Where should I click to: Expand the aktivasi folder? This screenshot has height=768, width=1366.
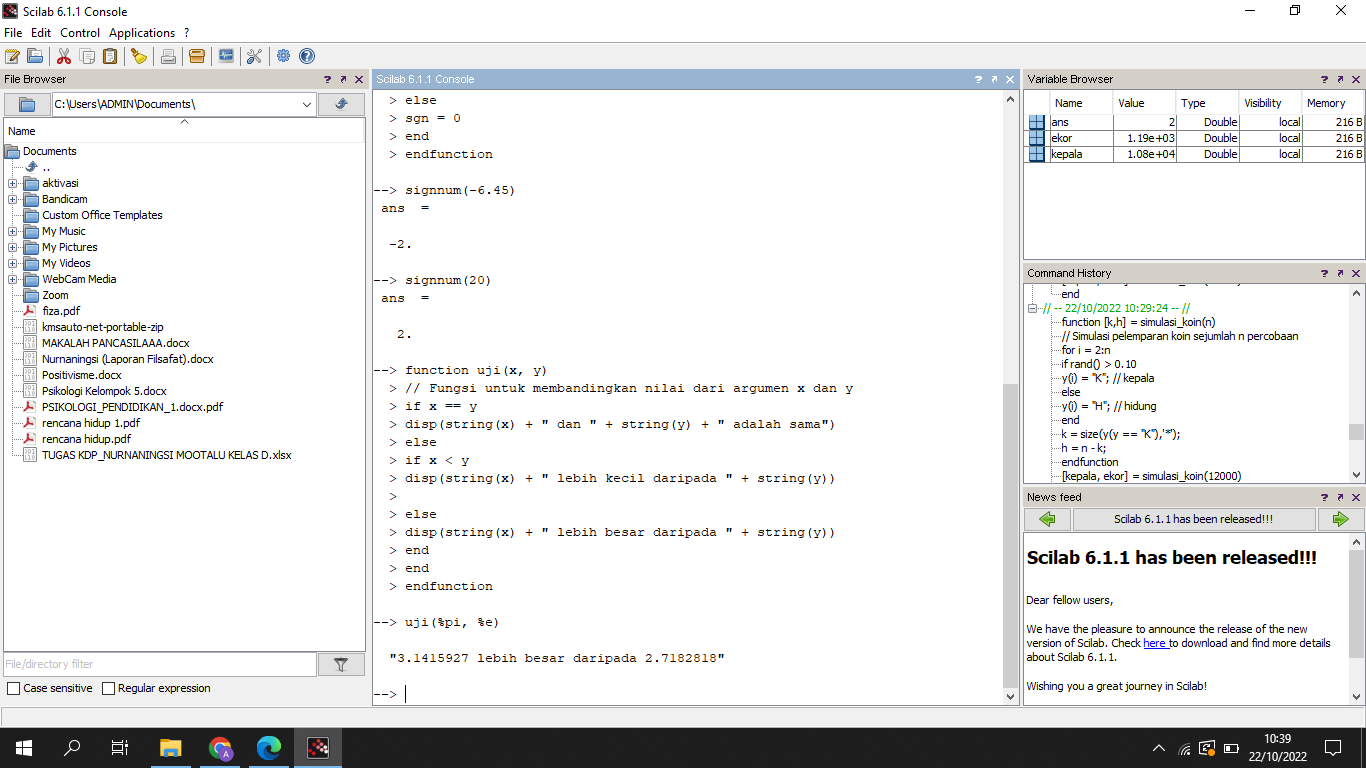[12, 183]
